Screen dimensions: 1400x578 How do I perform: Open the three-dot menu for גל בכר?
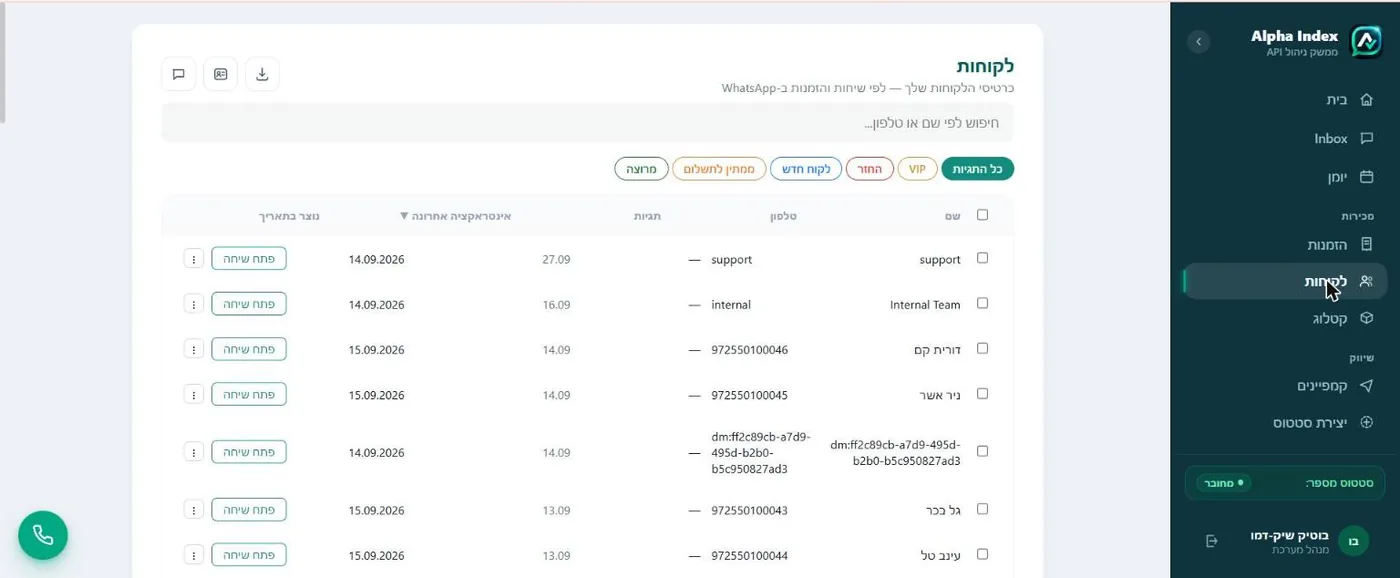coord(194,509)
